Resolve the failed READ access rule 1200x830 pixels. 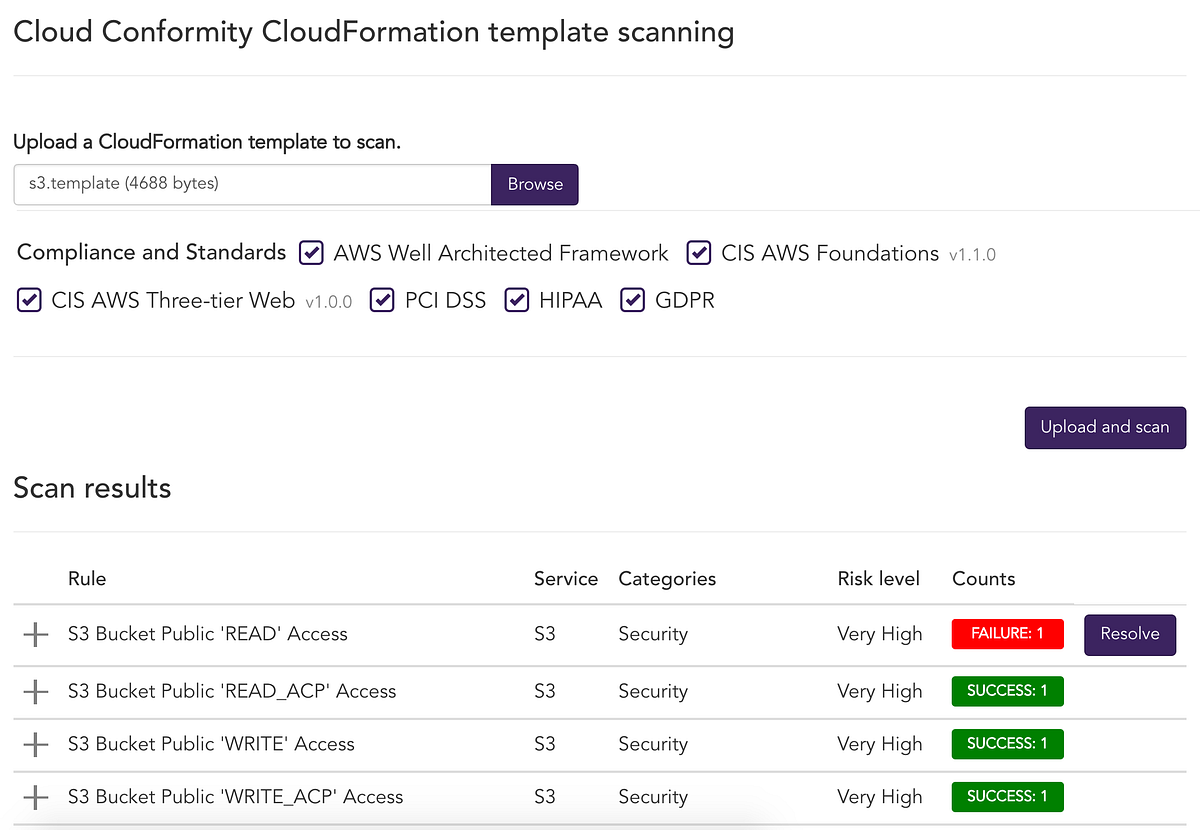click(x=1130, y=634)
